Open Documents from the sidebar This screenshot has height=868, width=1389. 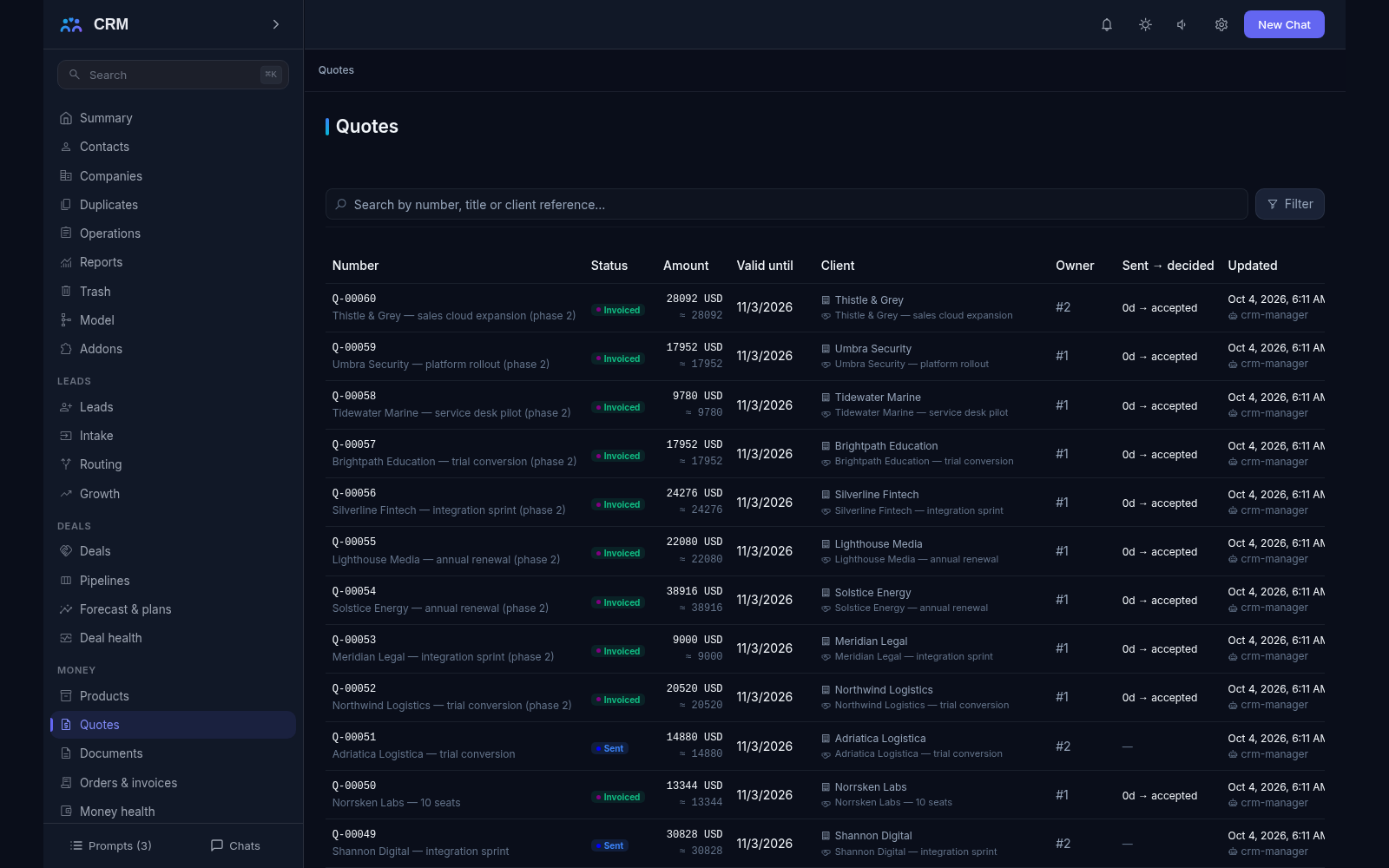[x=173, y=753]
